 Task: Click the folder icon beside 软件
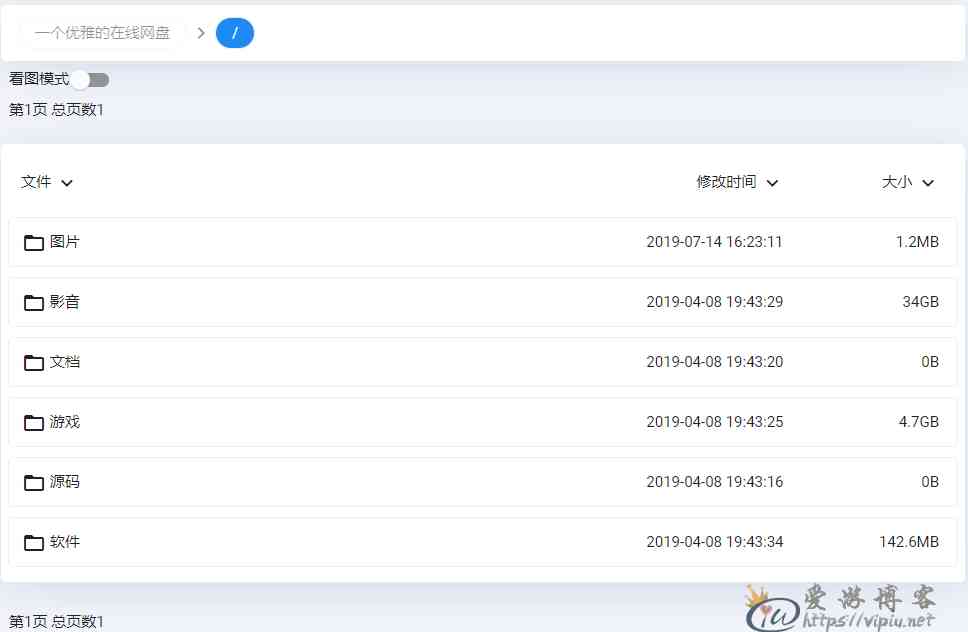(34, 542)
